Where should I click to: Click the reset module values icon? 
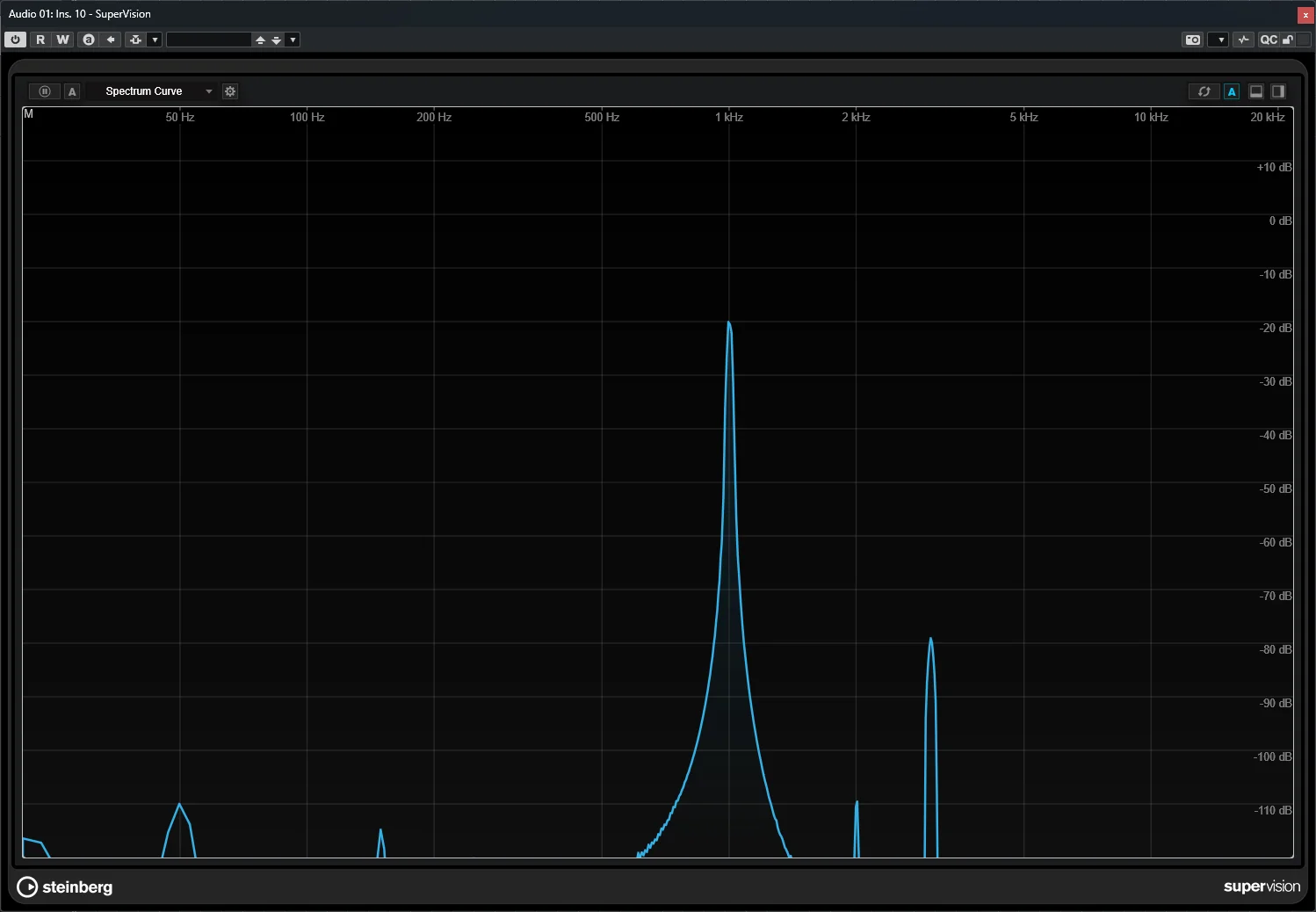click(x=1204, y=91)
